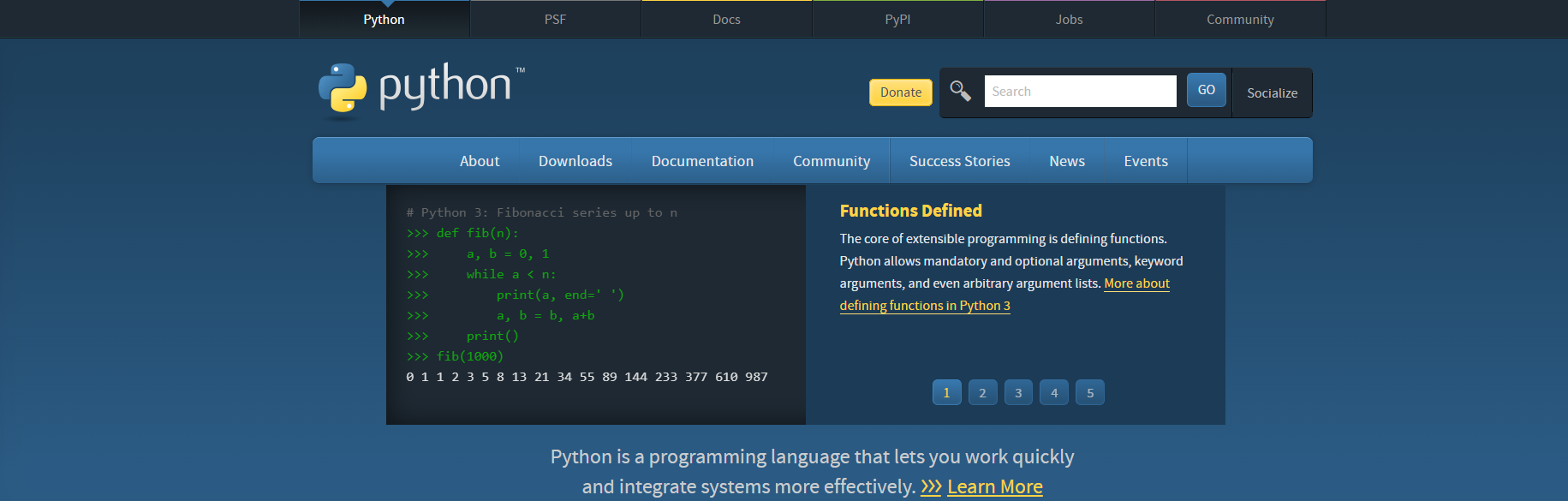The image size is (1568, 501).
Task: Open the About navigation menu
Action: point(479,161)
